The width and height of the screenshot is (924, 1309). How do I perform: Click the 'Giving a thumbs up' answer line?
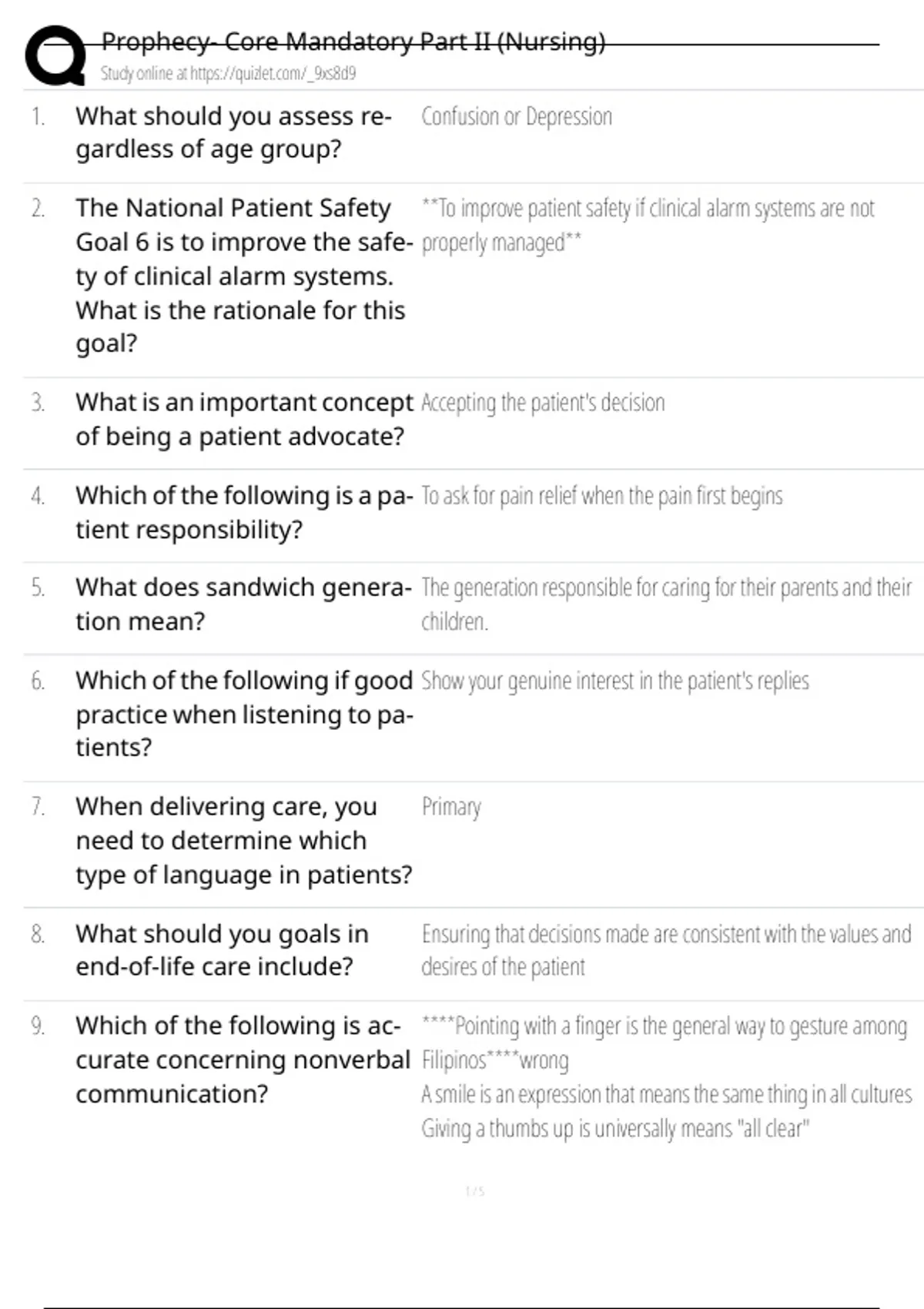pos(614,1129)
